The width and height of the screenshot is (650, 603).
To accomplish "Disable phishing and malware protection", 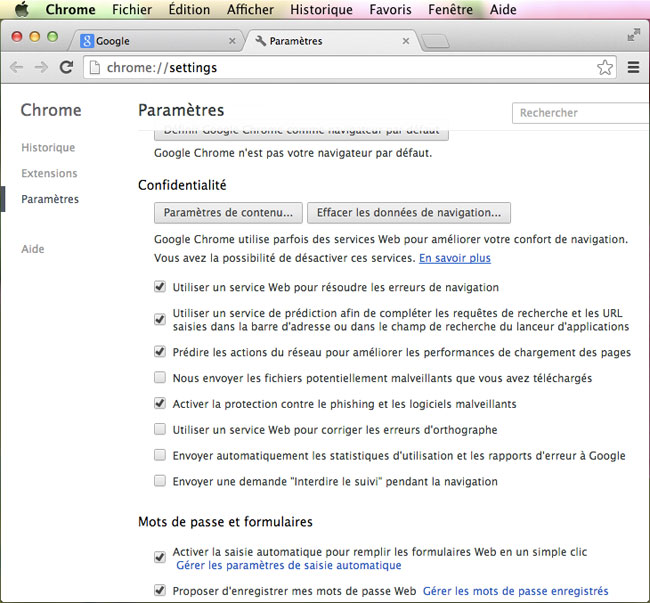I will [160, 403].
